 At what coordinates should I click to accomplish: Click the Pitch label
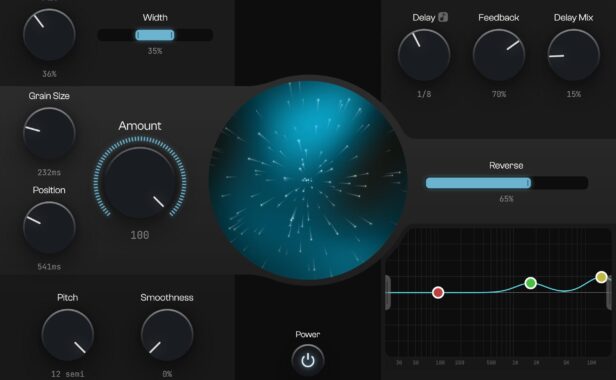pos(68,297)
